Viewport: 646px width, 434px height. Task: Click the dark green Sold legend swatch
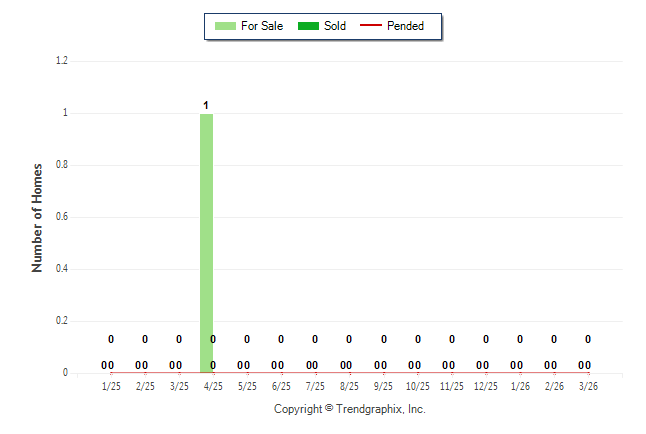tap(306, 26)
